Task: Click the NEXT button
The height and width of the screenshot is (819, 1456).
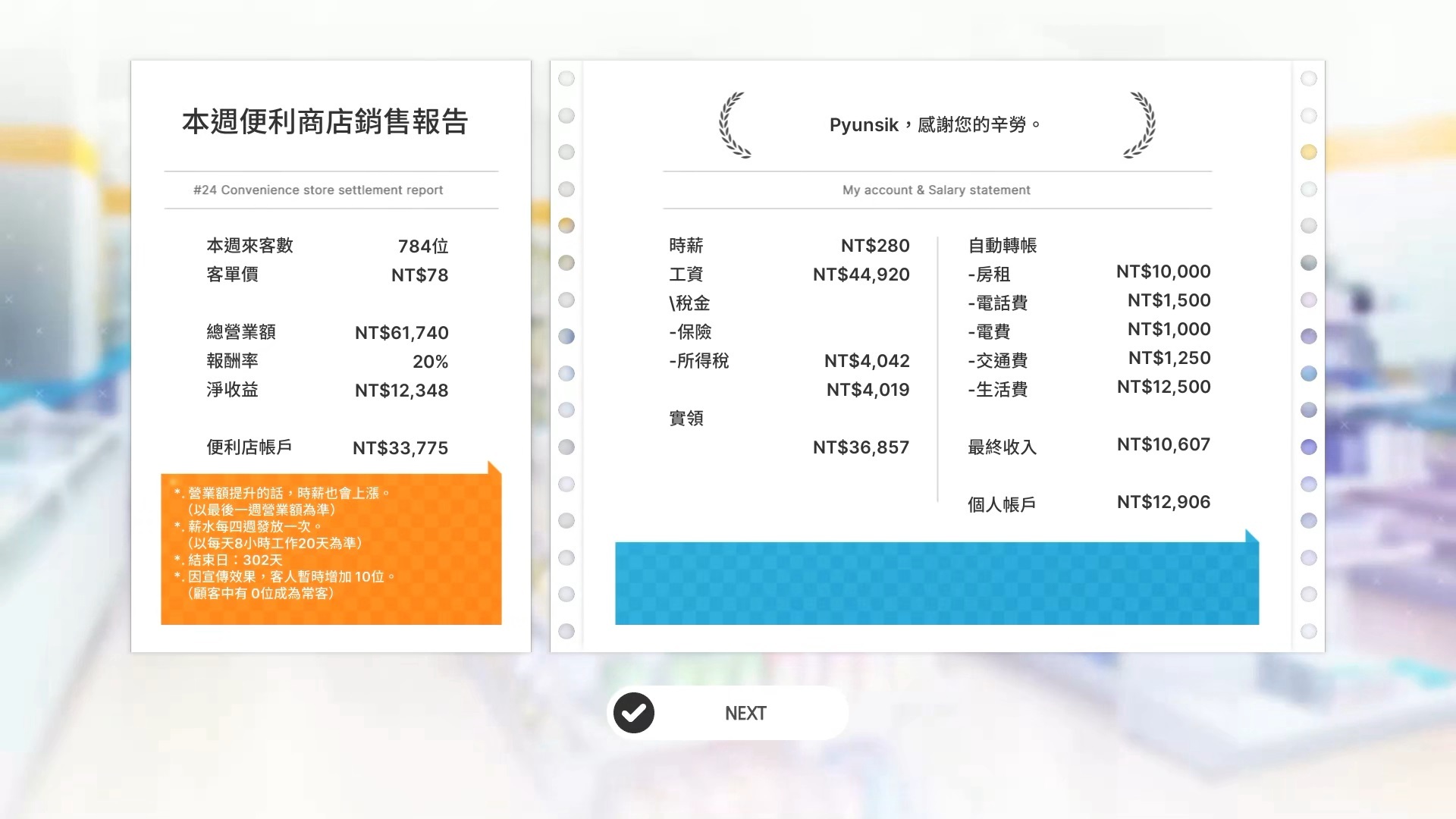Action: [x=745, y=713]
